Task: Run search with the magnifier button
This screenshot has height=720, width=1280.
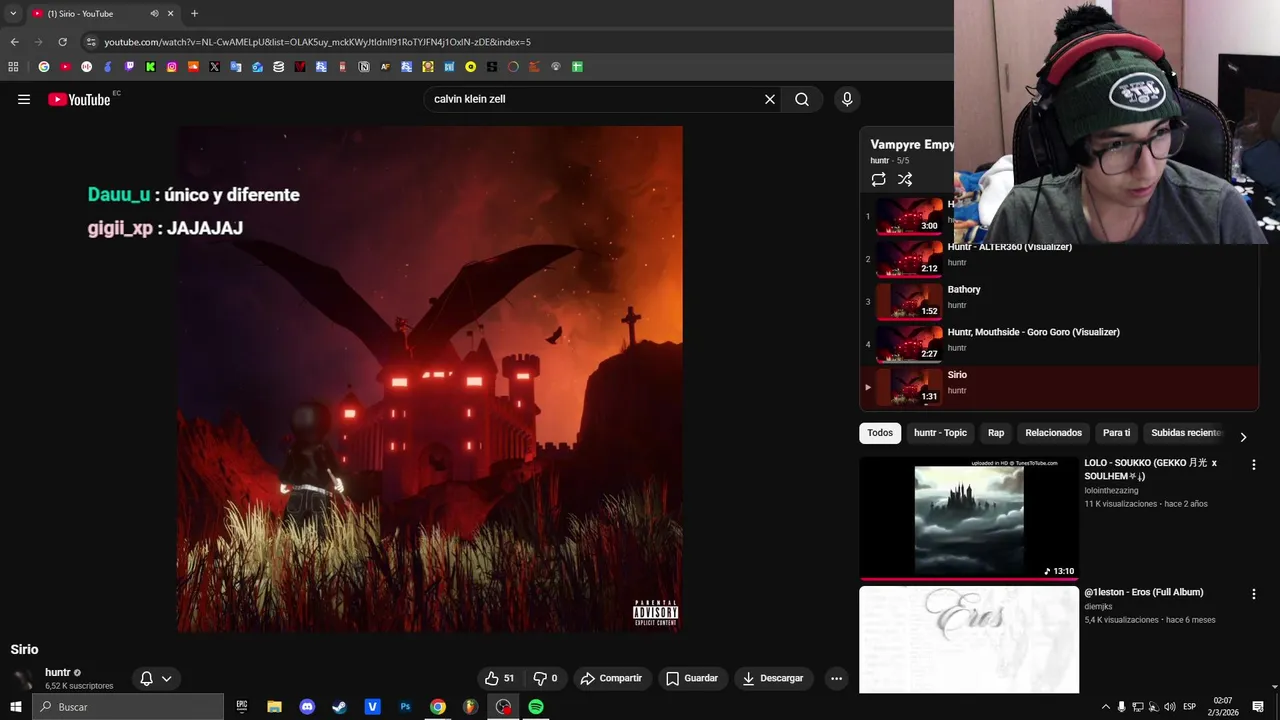Action: point(802,99)
